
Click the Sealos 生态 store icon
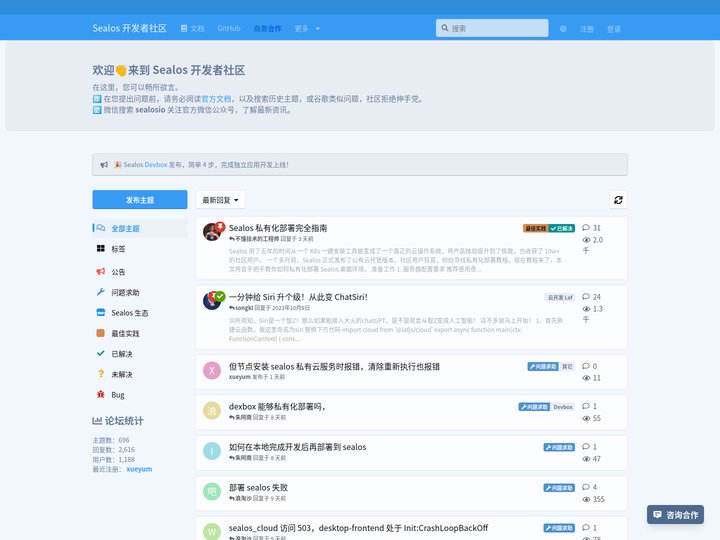tap(101, 312)
